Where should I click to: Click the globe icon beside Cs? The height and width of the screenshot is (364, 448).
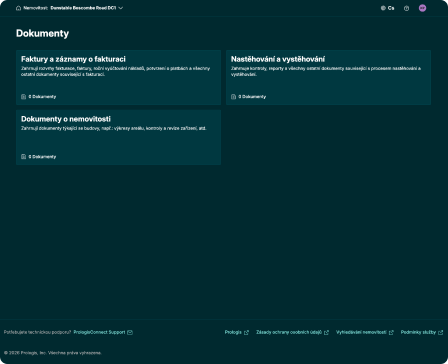383,8
